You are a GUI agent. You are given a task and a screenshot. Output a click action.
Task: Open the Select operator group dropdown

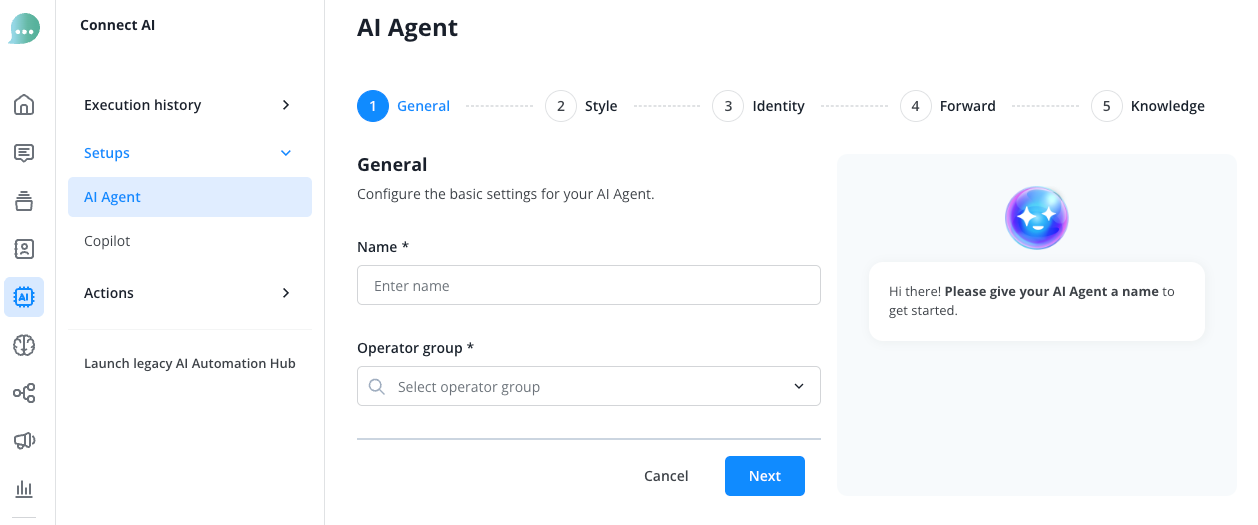click(588, 387)
